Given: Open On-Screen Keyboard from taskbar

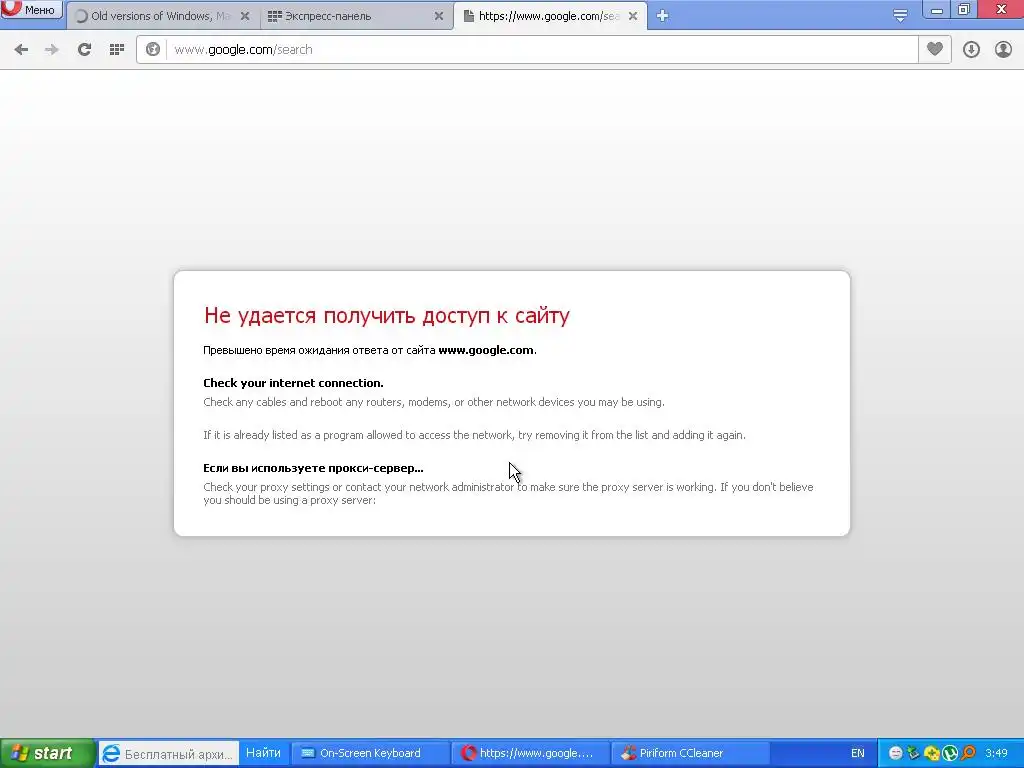Looking at the screenshot, I should (x=370, y=754).
